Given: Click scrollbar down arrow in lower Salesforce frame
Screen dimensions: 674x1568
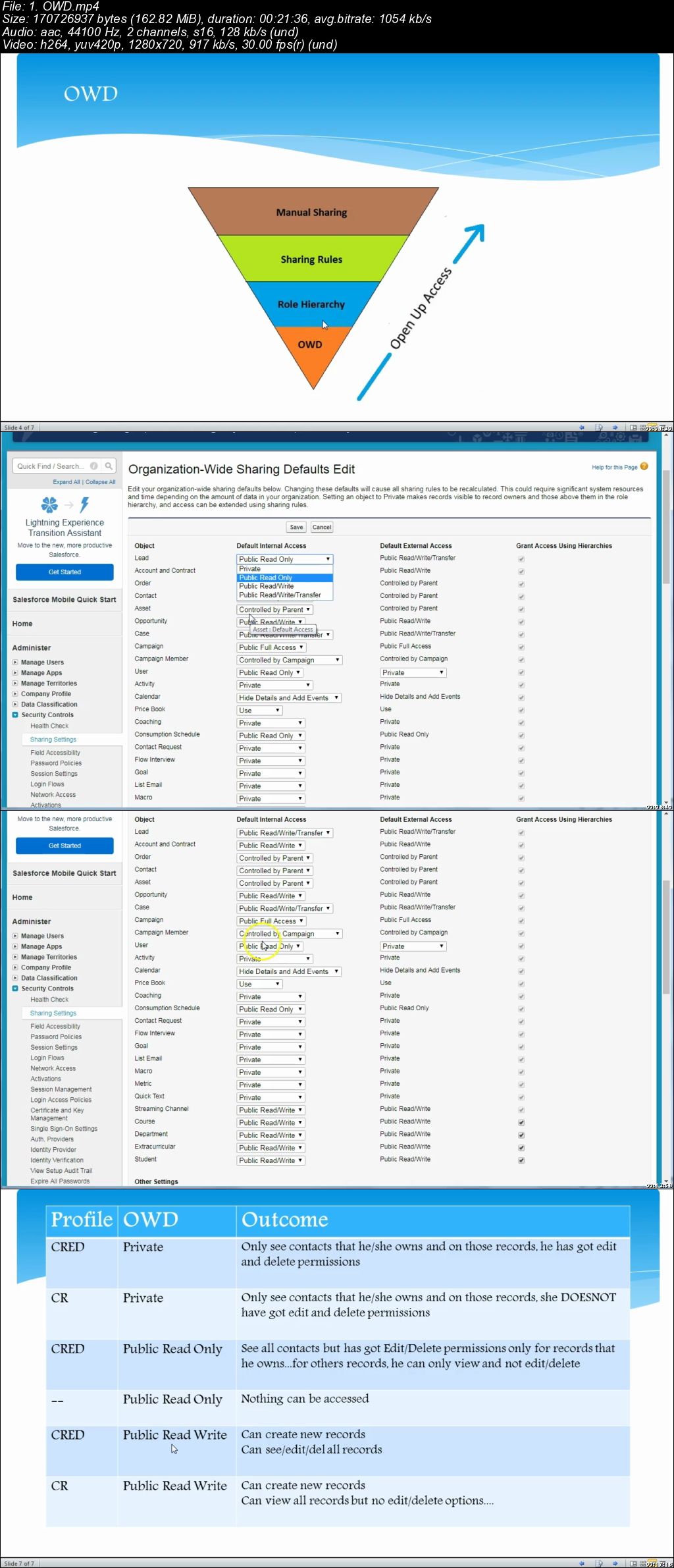Looking at the screenshot, I should [666, 1182].
